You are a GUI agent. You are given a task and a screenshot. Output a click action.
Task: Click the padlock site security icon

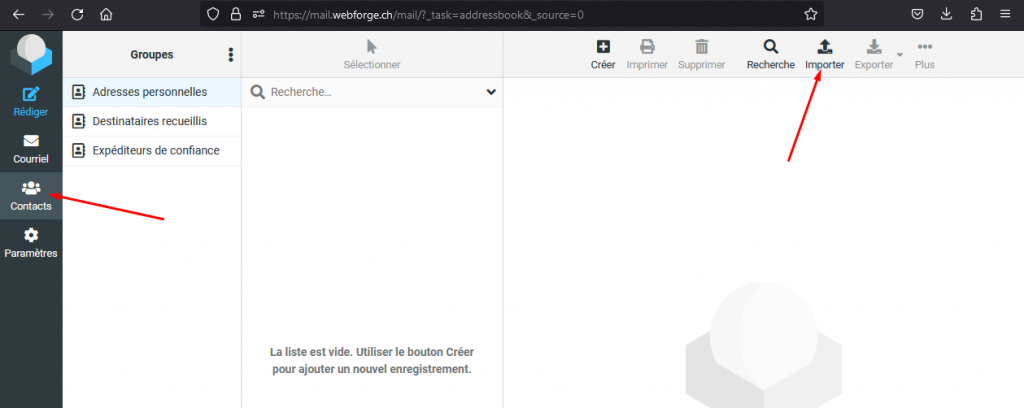click(x=236, y=14)
